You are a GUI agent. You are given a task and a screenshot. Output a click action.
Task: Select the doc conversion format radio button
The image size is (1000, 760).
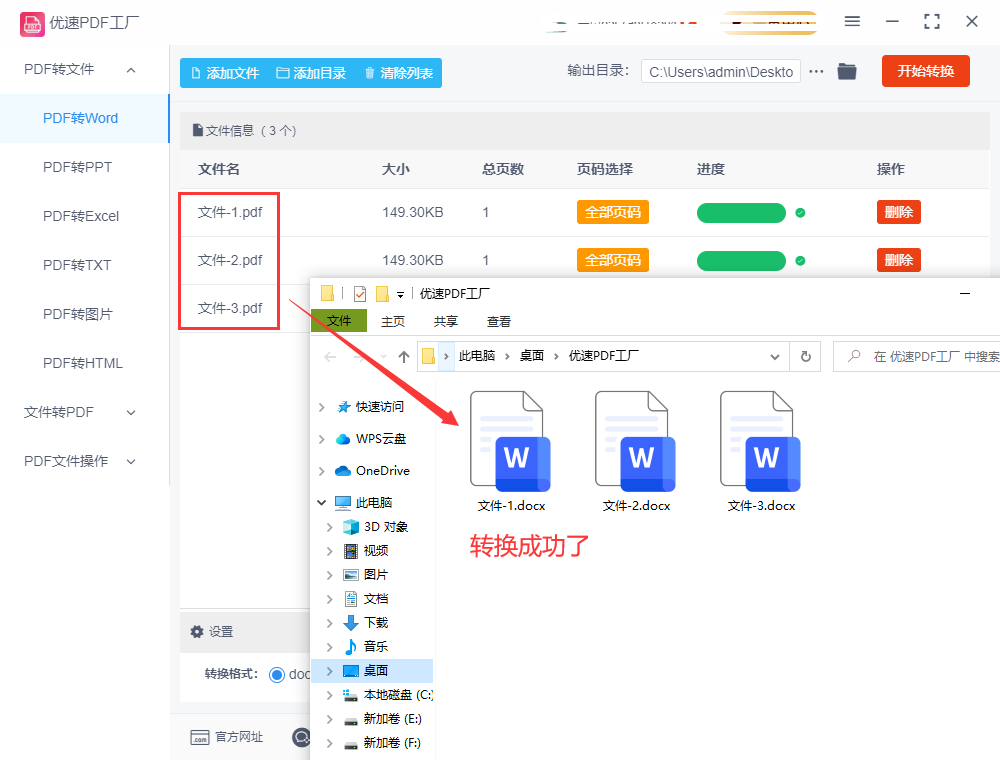click(x=277, y=674)
